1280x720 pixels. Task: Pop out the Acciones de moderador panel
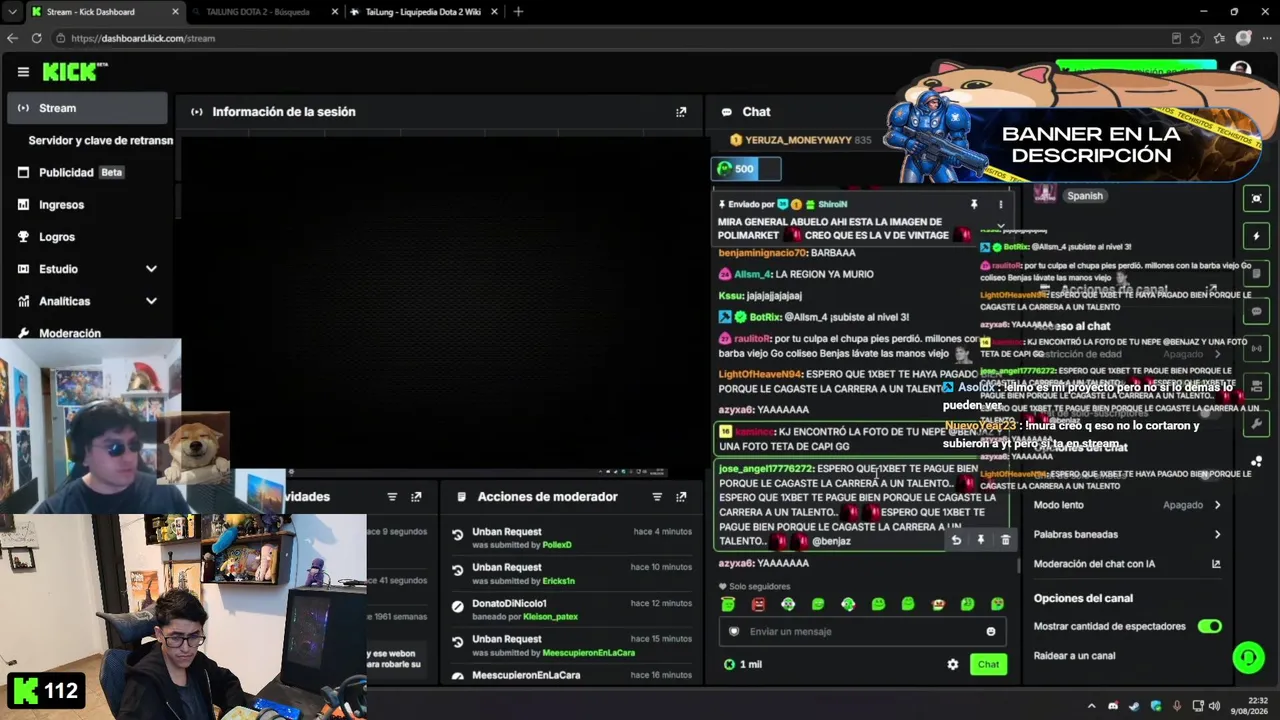[x=681, y=497]
